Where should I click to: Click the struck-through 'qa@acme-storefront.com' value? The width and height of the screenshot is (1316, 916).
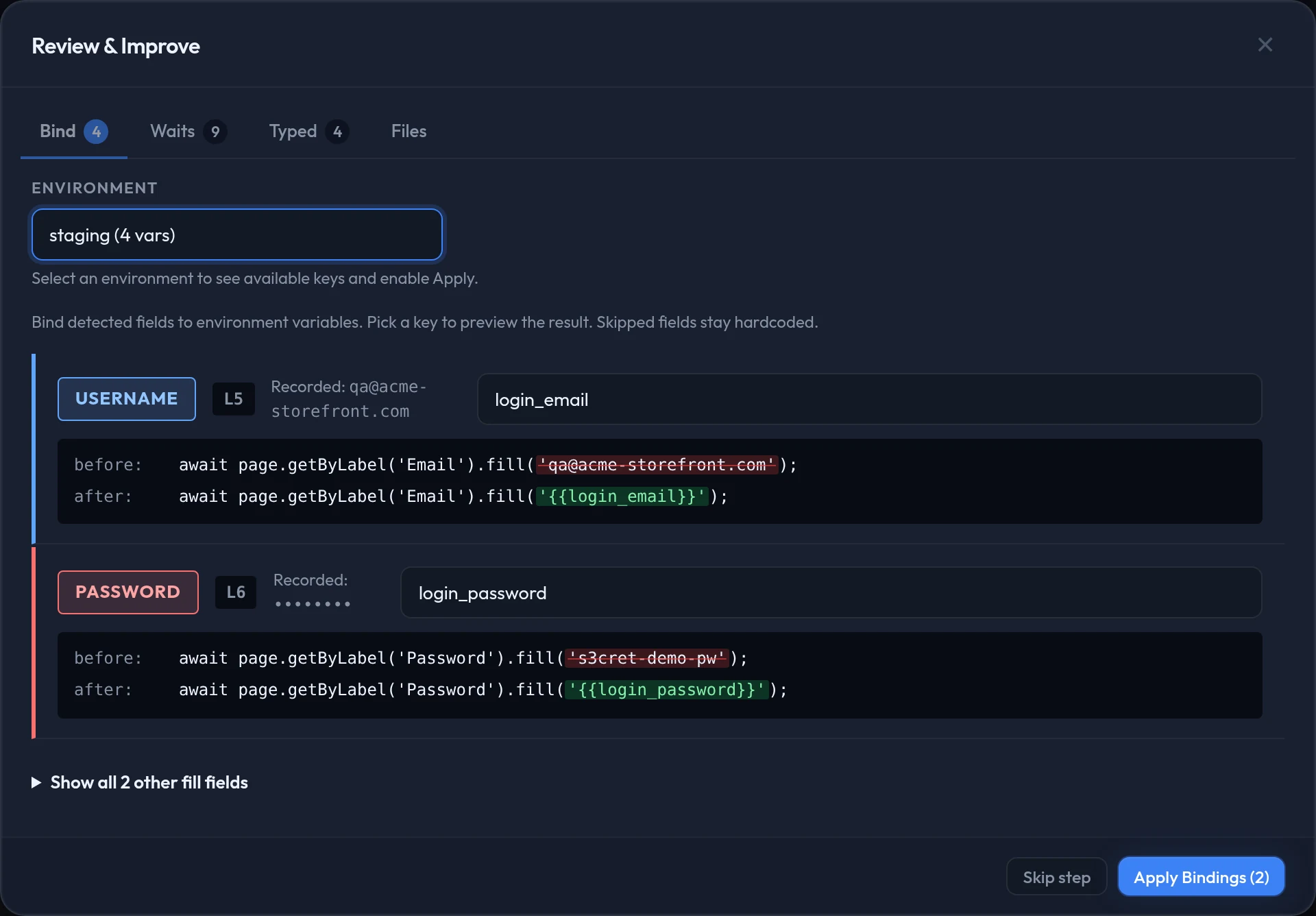657,465
